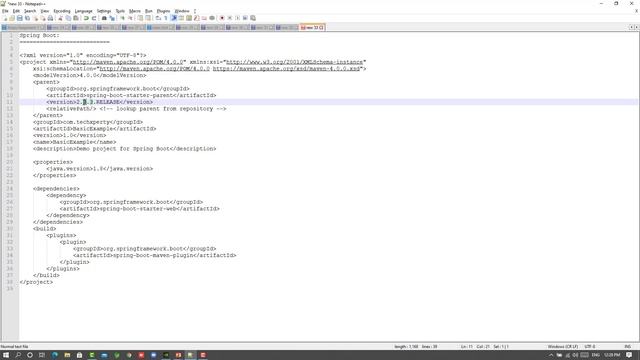The width and height of the screenshot is (640, 360).
Task: Open the Macro menu
Action: coord(135,11)
